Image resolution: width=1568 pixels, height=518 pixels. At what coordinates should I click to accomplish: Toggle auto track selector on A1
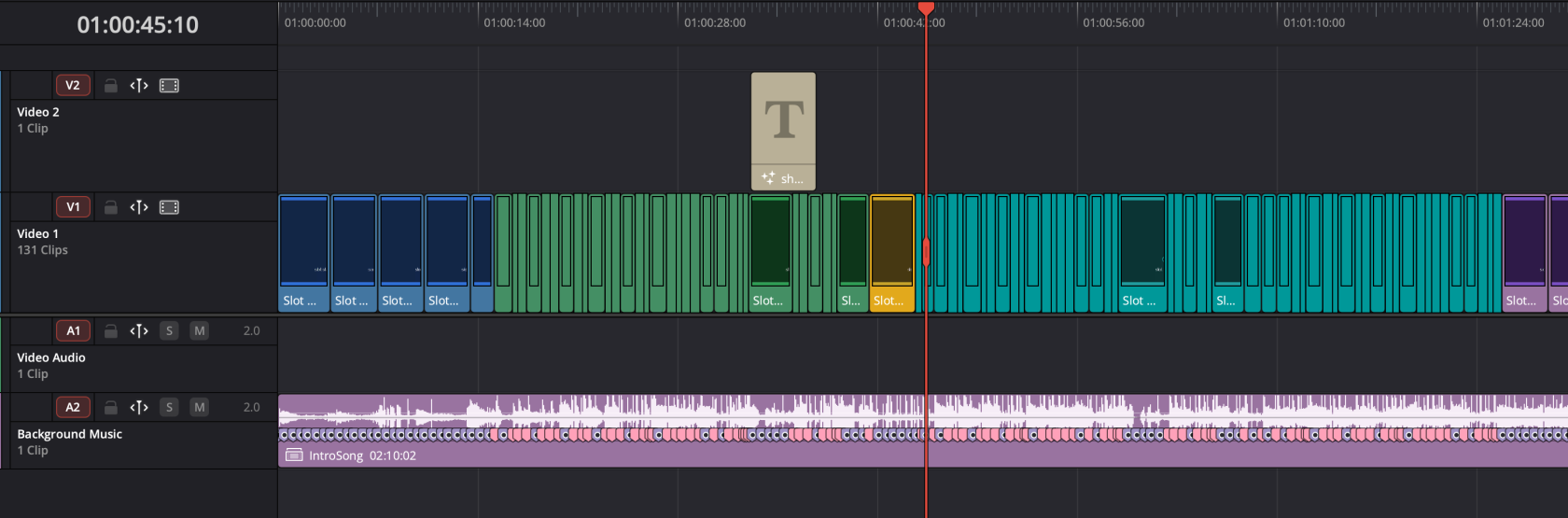coord(139,330)
